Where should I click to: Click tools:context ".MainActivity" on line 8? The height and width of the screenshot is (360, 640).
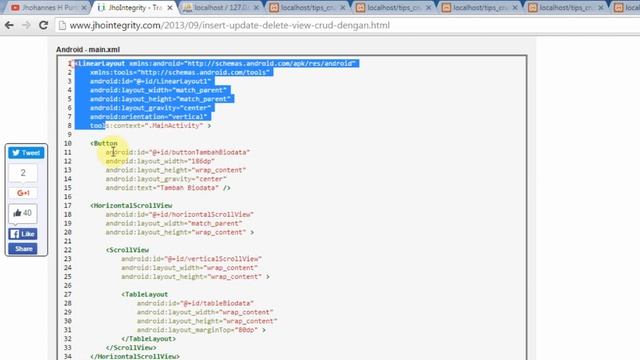(x=150, y=126)
